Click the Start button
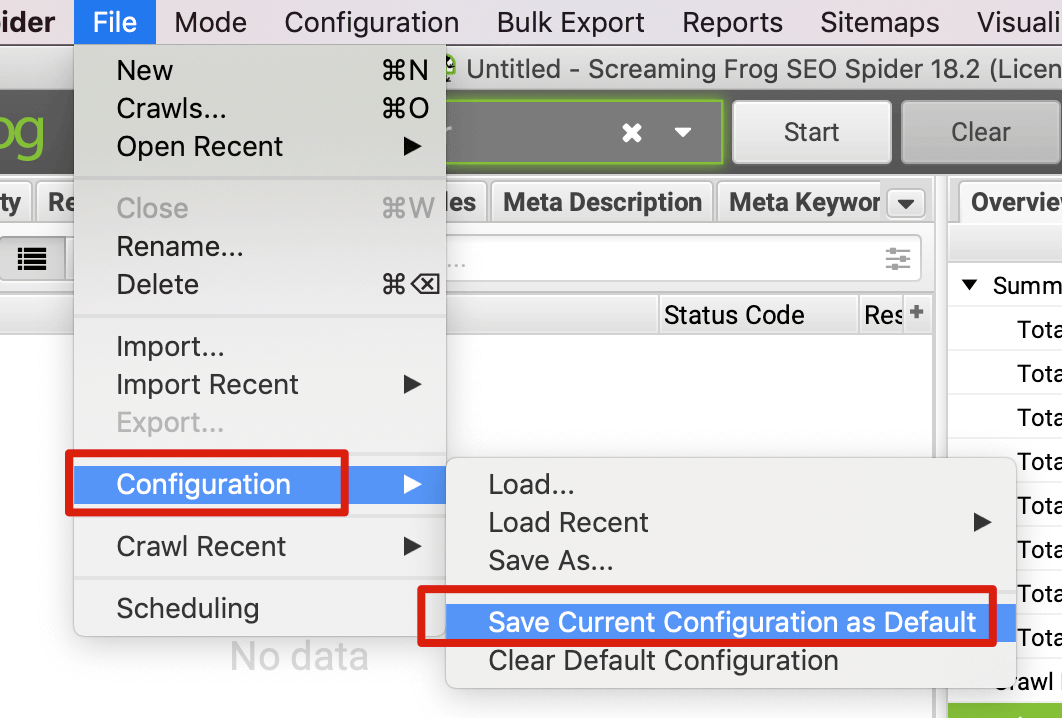Screen dimensions: 1062x718 (x=811, y=132)
